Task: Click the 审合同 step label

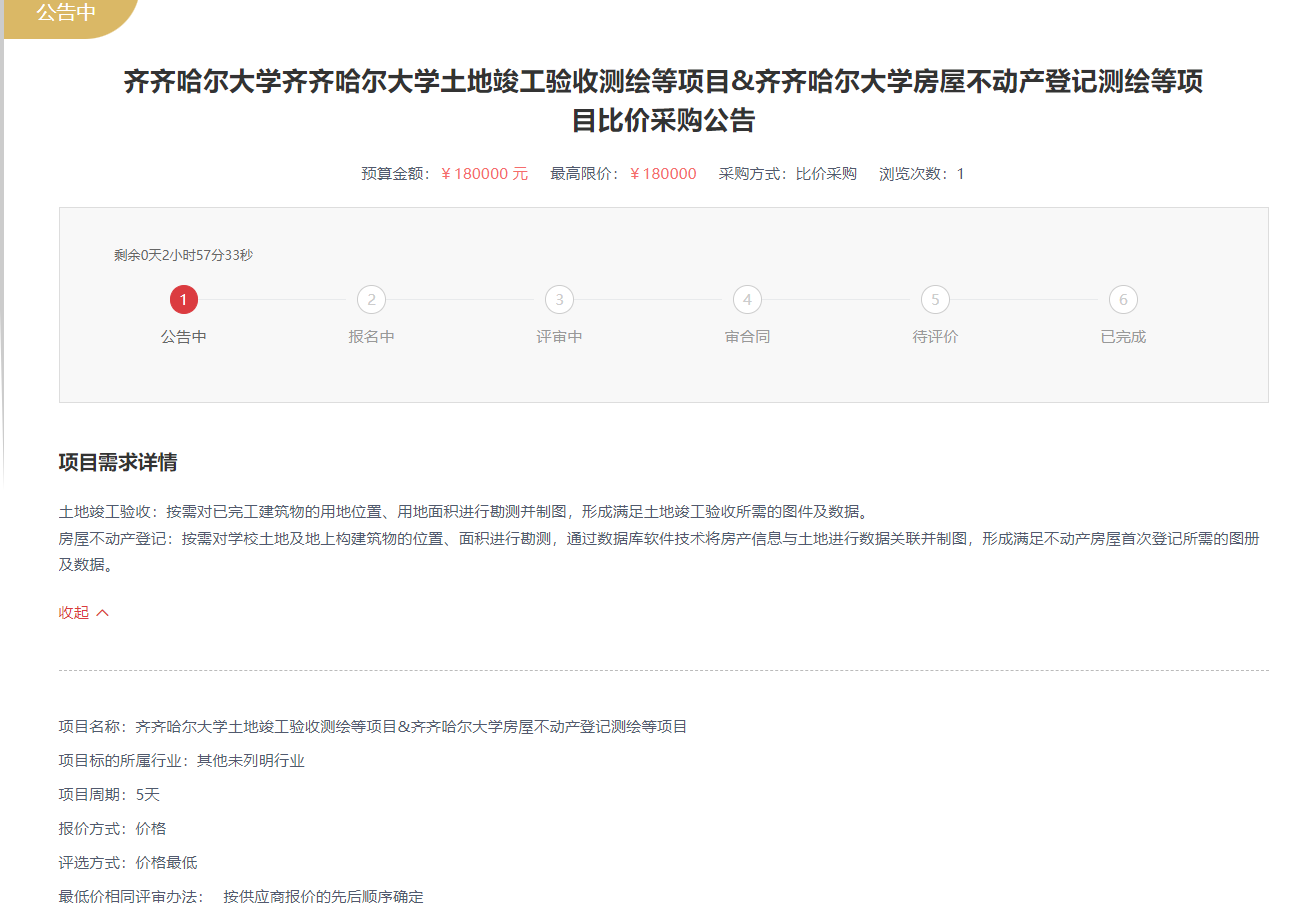Action: click(x=747, y=337)
